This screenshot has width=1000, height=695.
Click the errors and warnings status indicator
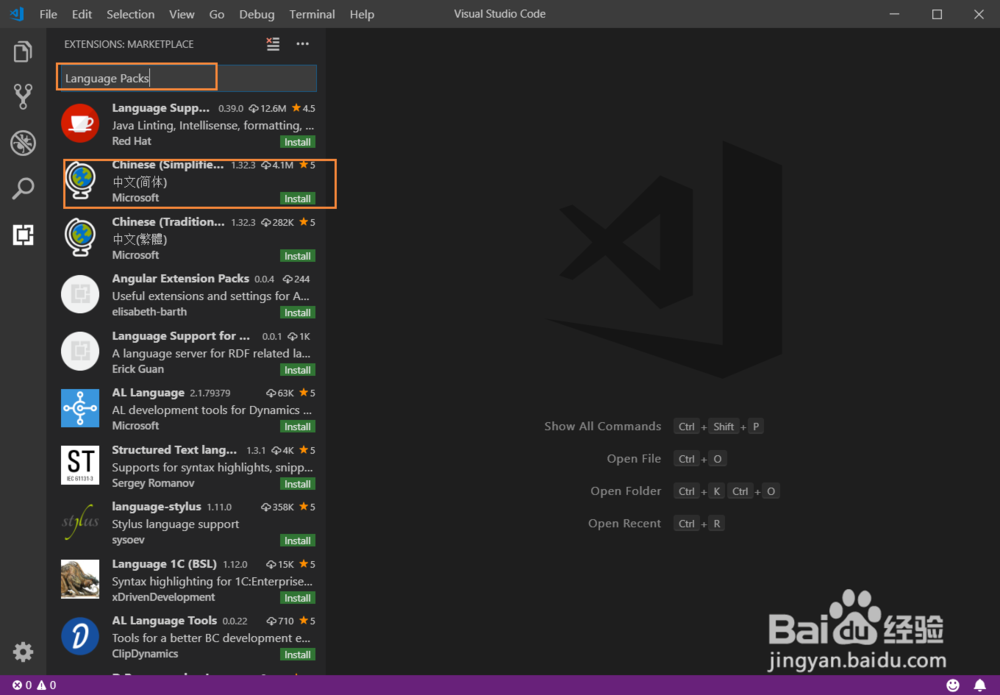coord(34,685)
